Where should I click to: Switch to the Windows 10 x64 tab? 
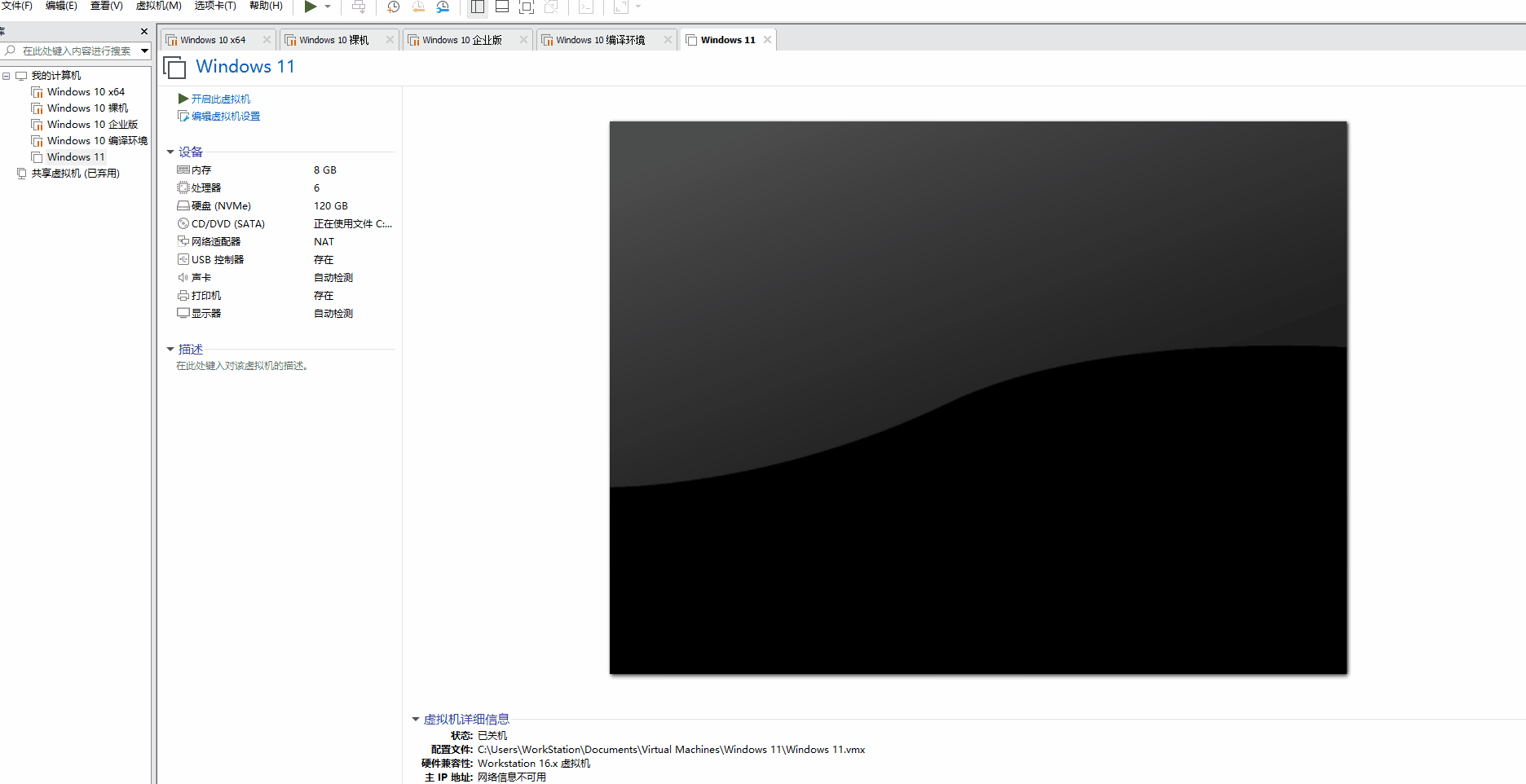coord(212,40)
